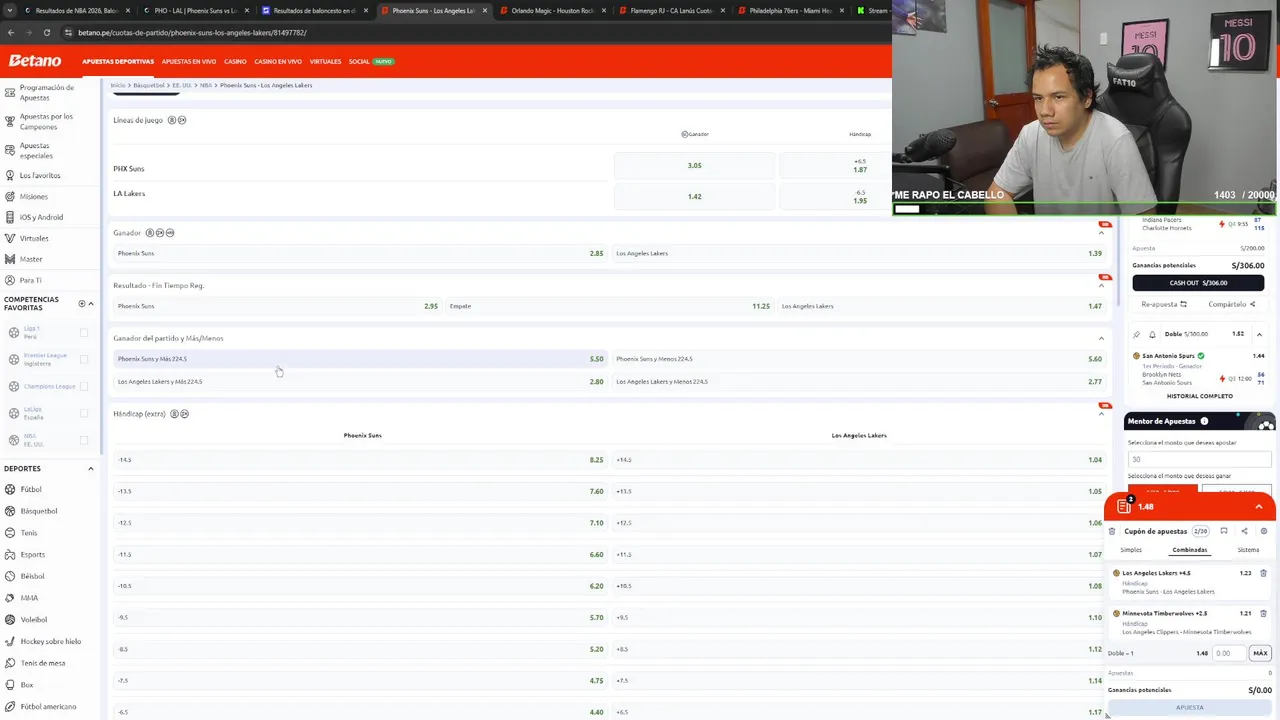This screenshot has width=1280, height=720.
Task: Open Master sidebar icon
Action: point(10,259)
